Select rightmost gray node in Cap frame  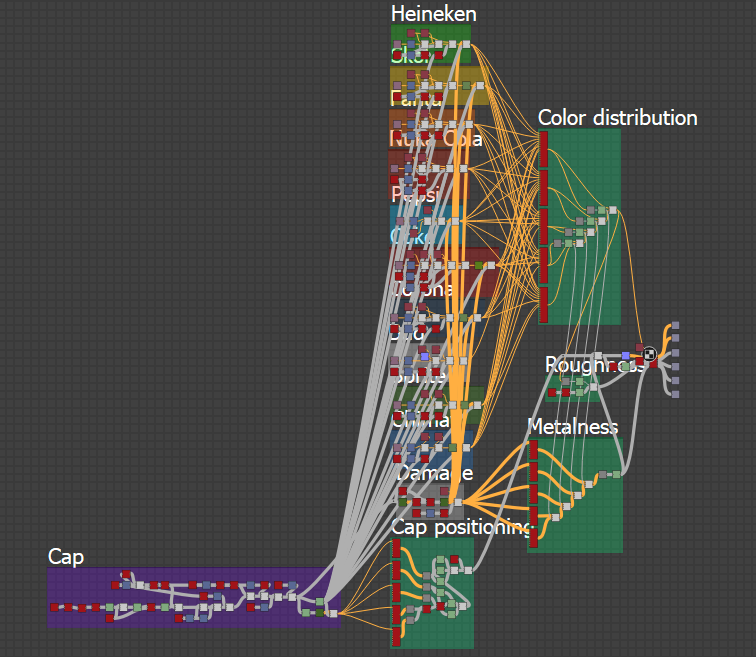(x=333, y=613)
